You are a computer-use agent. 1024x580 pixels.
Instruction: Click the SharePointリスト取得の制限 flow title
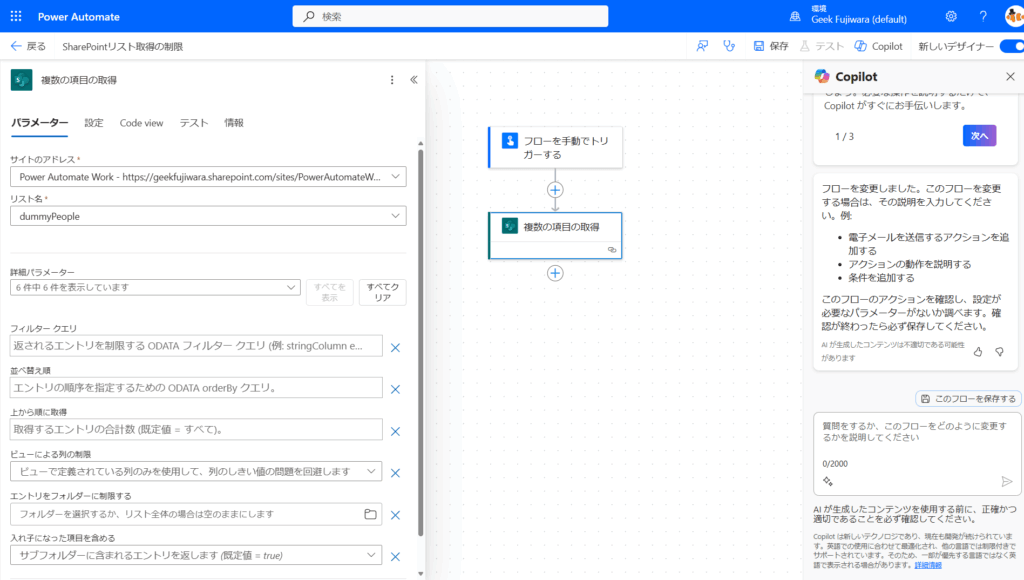pyautogui.click(x=123, y=46)
